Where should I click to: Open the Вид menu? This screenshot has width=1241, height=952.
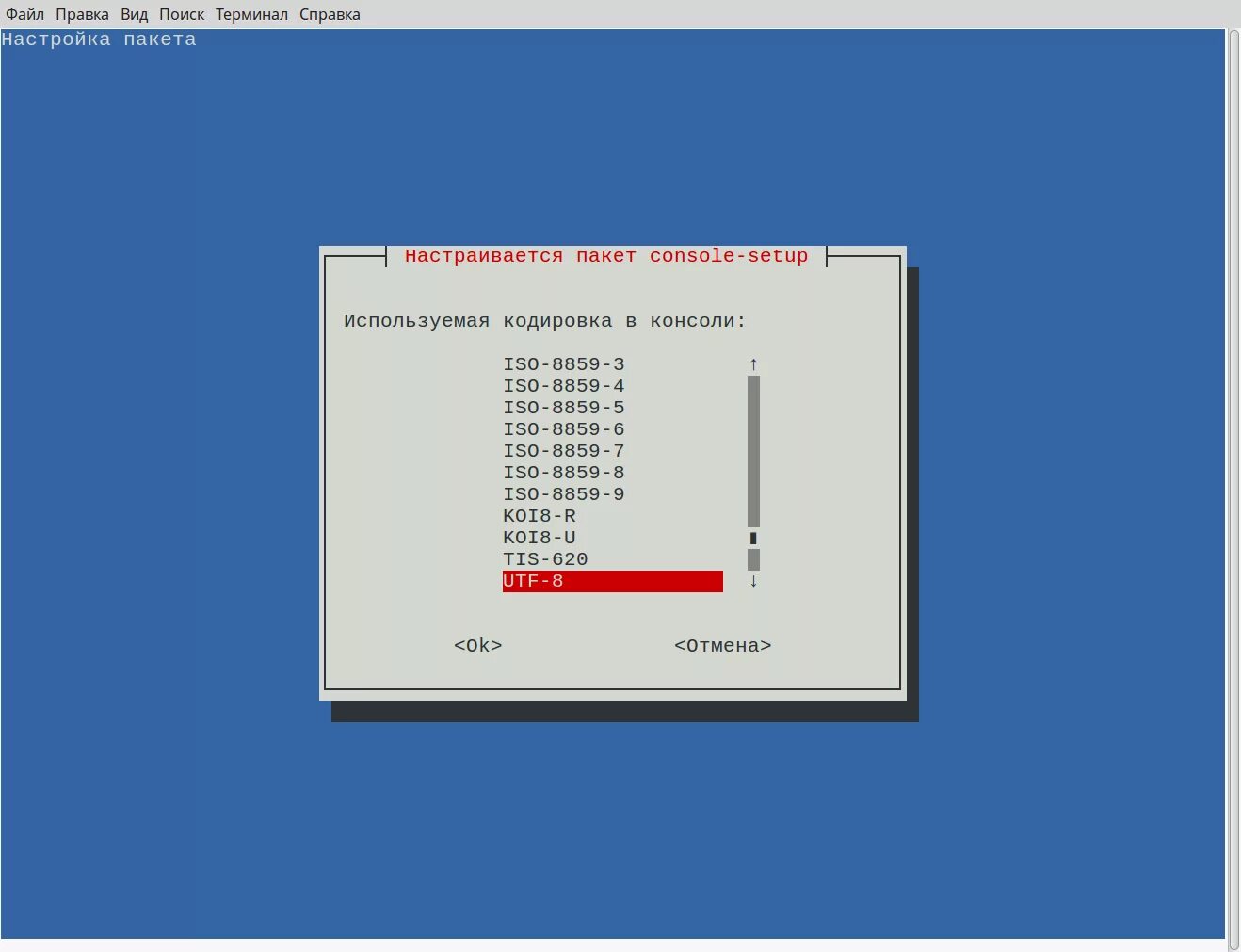tap(134, 14)
